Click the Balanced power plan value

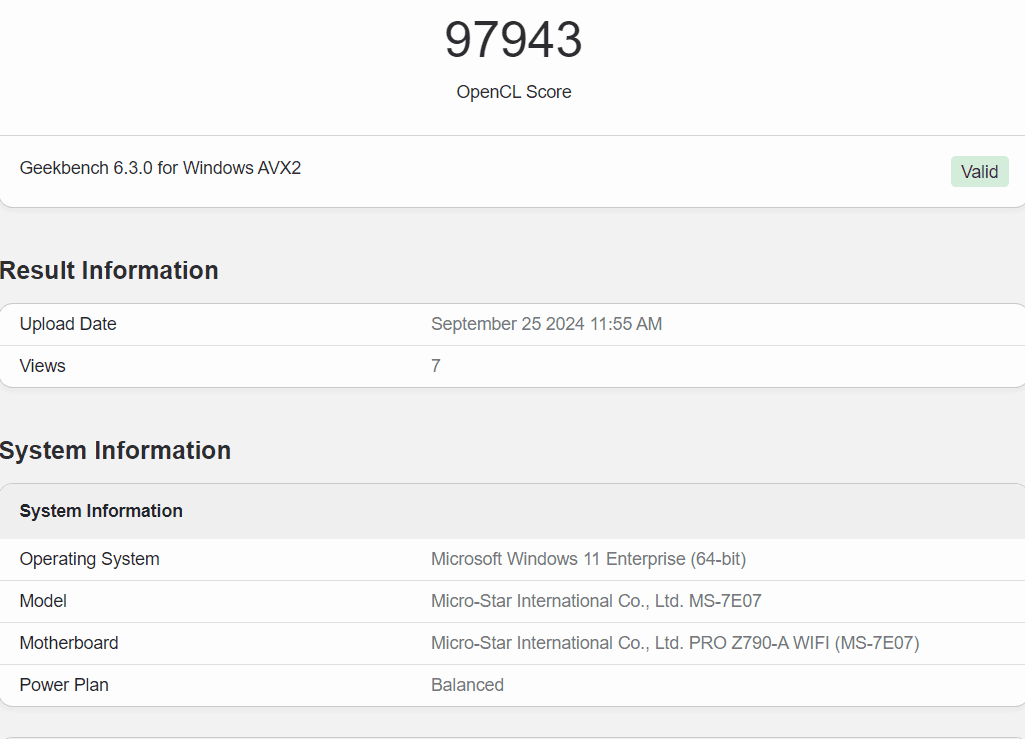(467, 685)
